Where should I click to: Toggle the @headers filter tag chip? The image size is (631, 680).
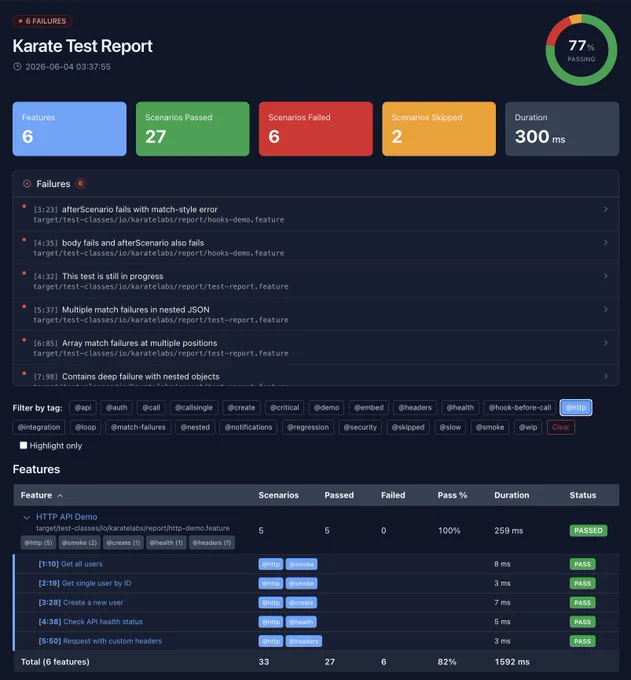click(415, 408)
